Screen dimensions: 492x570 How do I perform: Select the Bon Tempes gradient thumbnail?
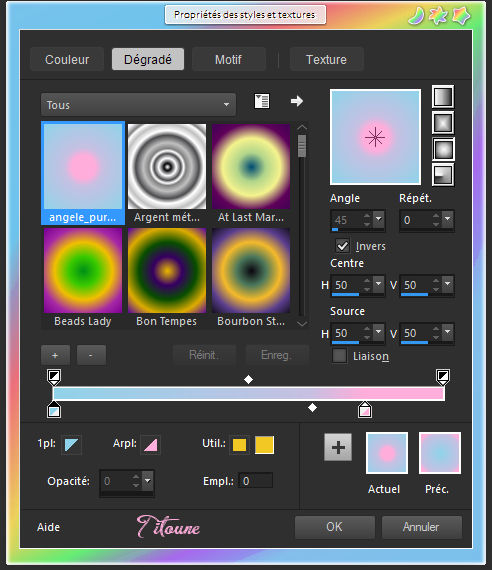tap(167, 277)
